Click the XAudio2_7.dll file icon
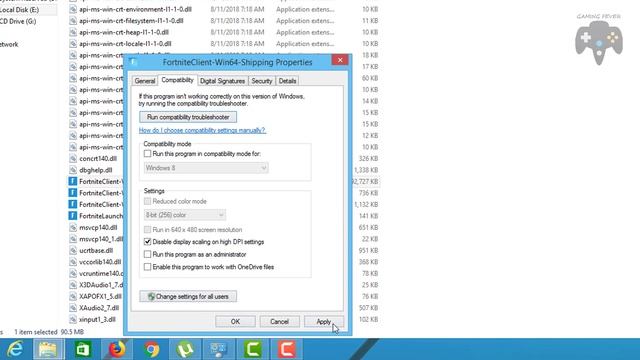The width and height of the screenshot is (640, 360). pyautogui.click(x=73, y=308)
